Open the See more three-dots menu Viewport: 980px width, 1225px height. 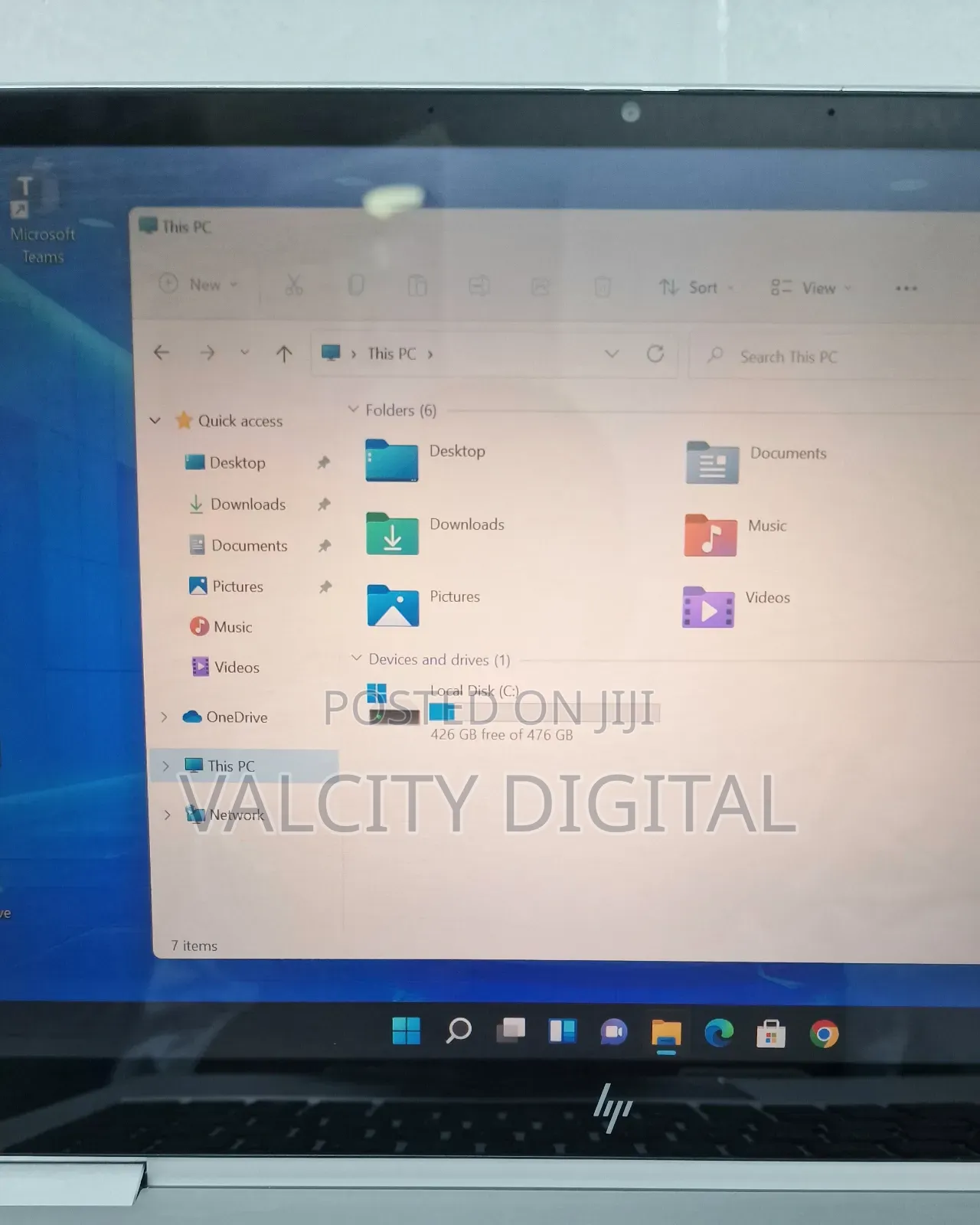tap(906, 289)
